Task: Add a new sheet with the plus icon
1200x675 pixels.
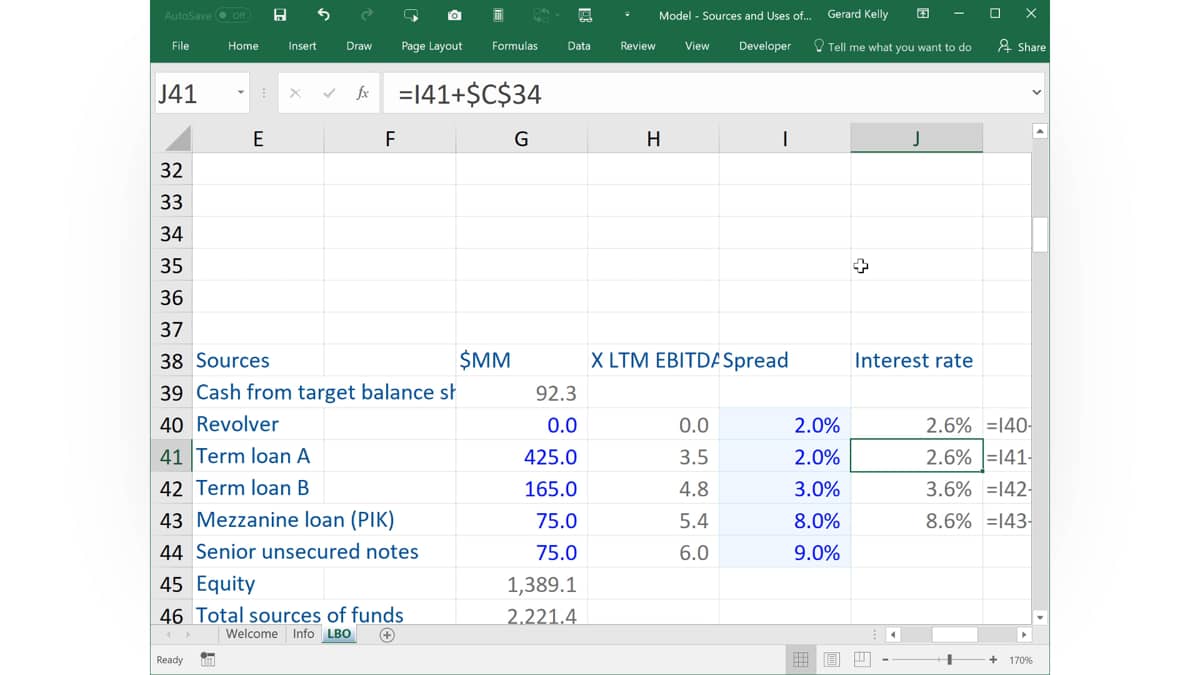Action: click(x=387, y=635)
